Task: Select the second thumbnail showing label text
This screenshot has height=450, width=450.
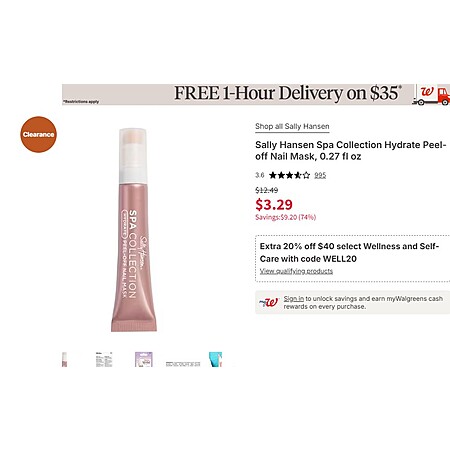Action: point(104,359)
